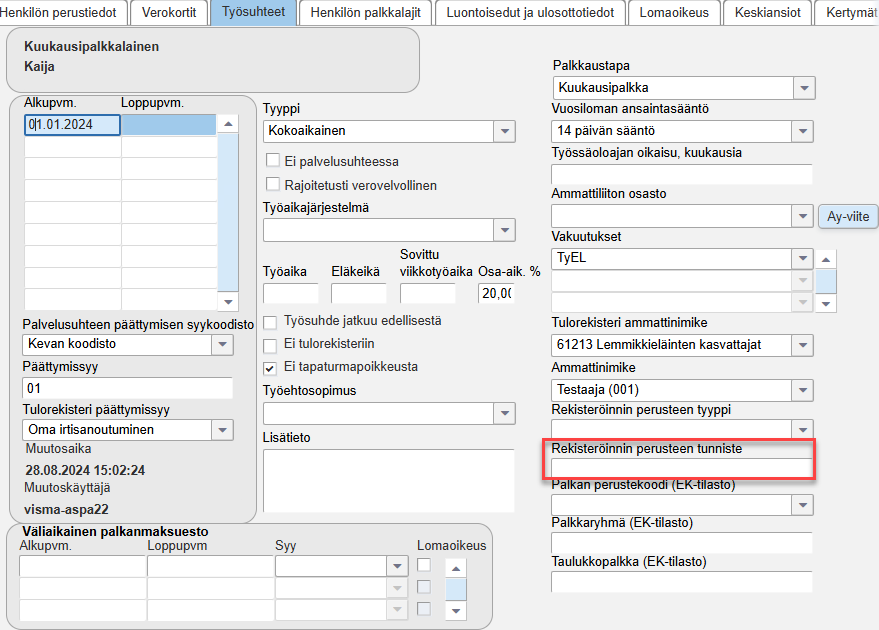Switch to the Verokortit tab
The height and width of the screenshot is (630, 879).
pos(168,13)
